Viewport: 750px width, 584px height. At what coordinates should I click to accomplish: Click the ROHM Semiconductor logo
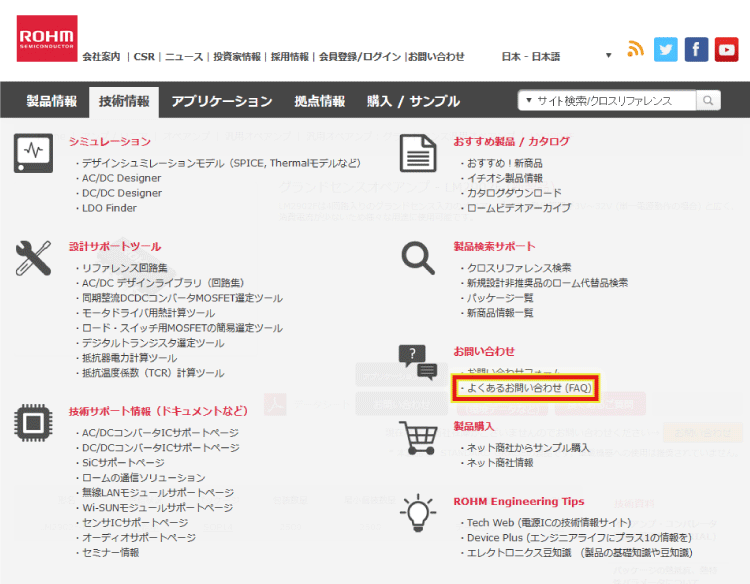click(47, 38)
